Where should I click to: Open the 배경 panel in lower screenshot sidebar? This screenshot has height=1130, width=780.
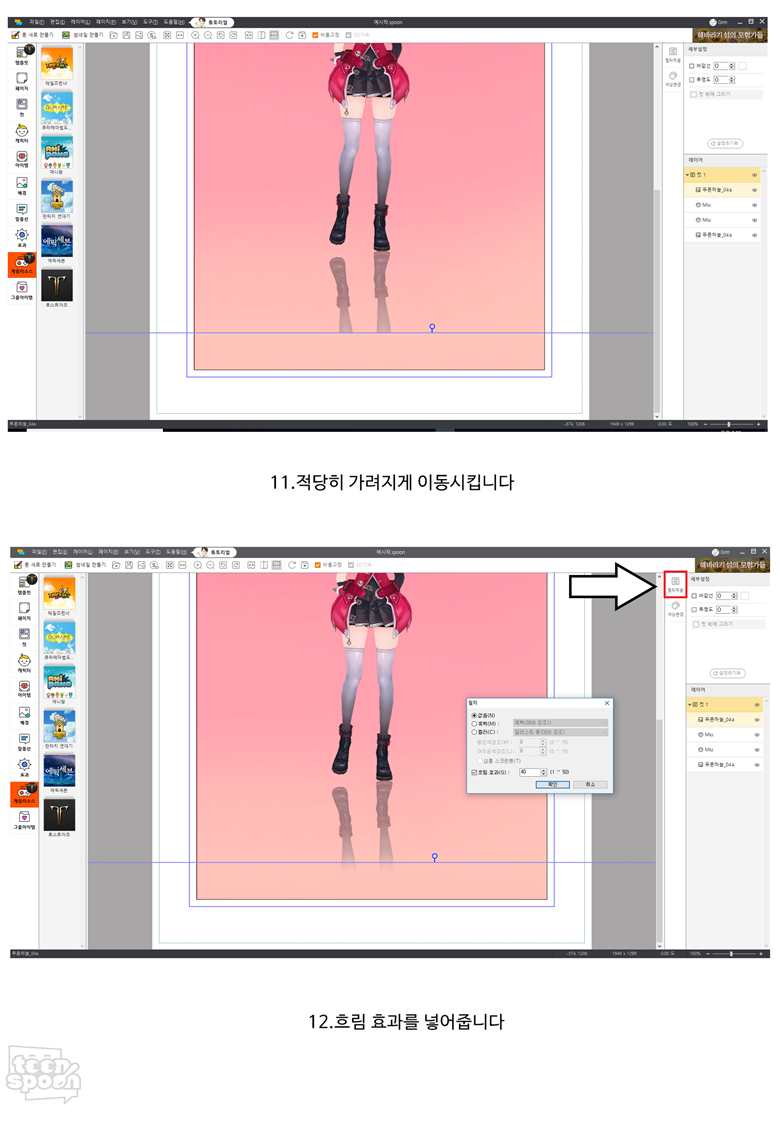click(x=24, y=715)
